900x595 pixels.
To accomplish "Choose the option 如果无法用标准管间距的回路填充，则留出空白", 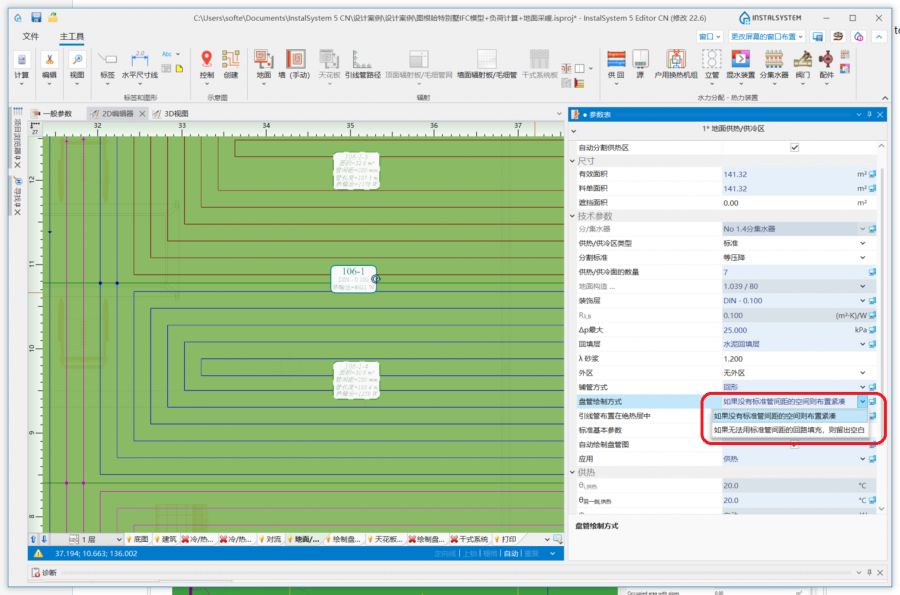I will click(x=788, y=430).
